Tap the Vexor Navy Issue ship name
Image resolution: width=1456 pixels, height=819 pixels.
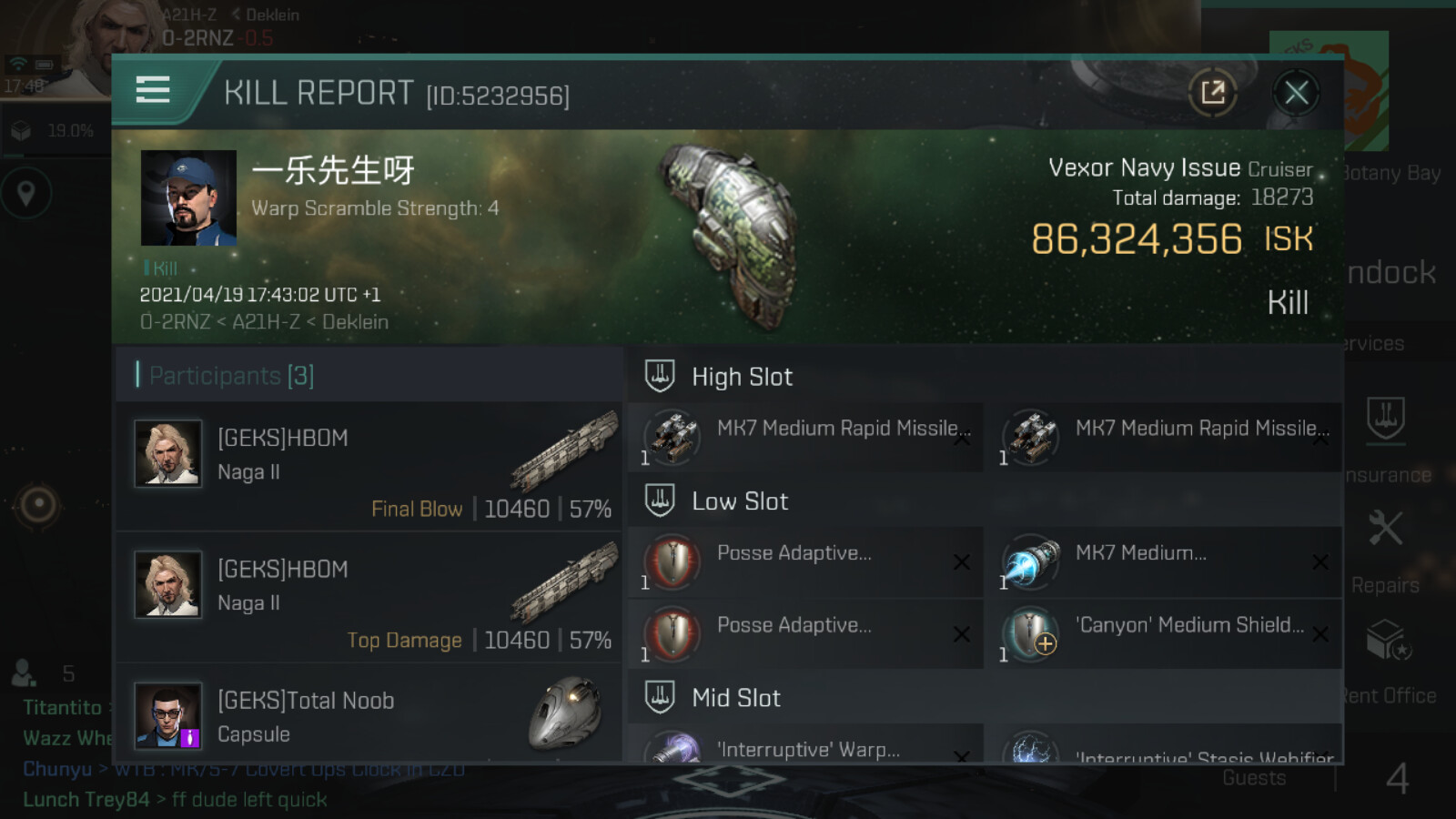pyautogui.click(x=1144, y=167)
